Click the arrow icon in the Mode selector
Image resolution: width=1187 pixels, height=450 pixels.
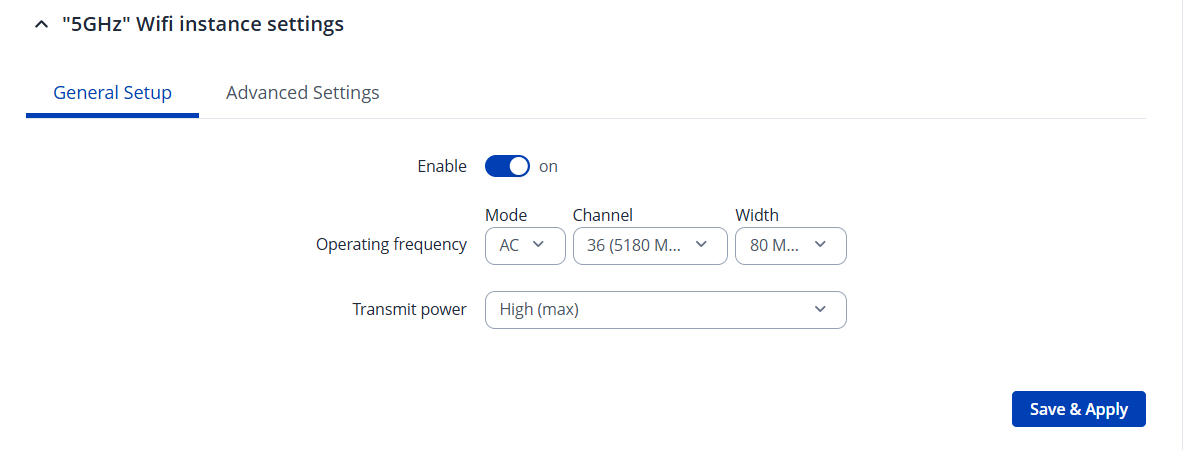(538, 245)
